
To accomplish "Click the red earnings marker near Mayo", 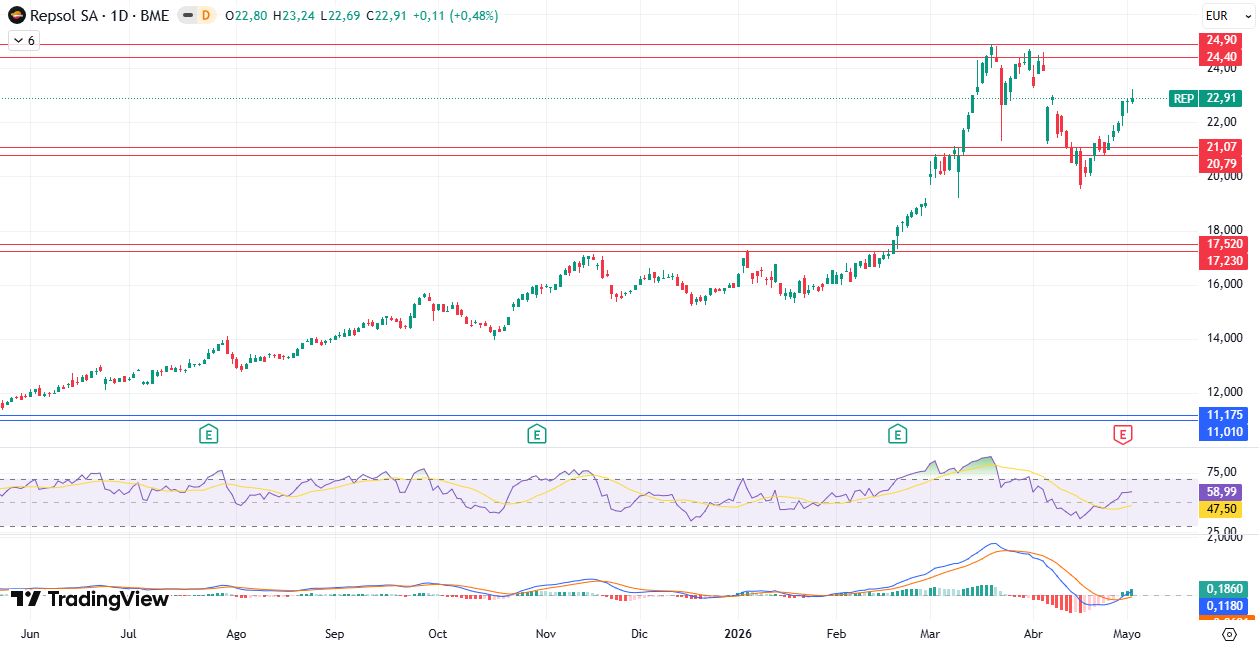I will tap(1124, 434).
